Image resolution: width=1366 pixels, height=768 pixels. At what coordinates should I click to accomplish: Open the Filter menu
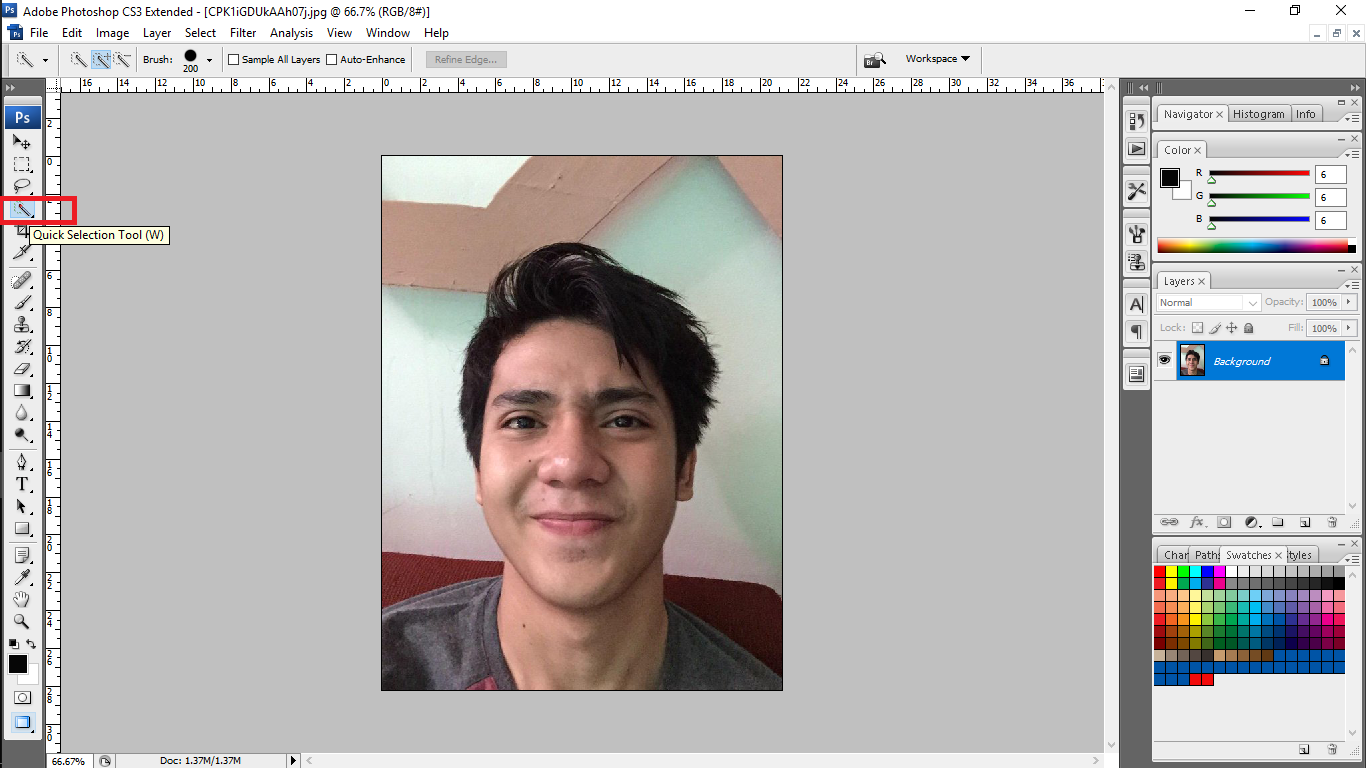(243, 33)
